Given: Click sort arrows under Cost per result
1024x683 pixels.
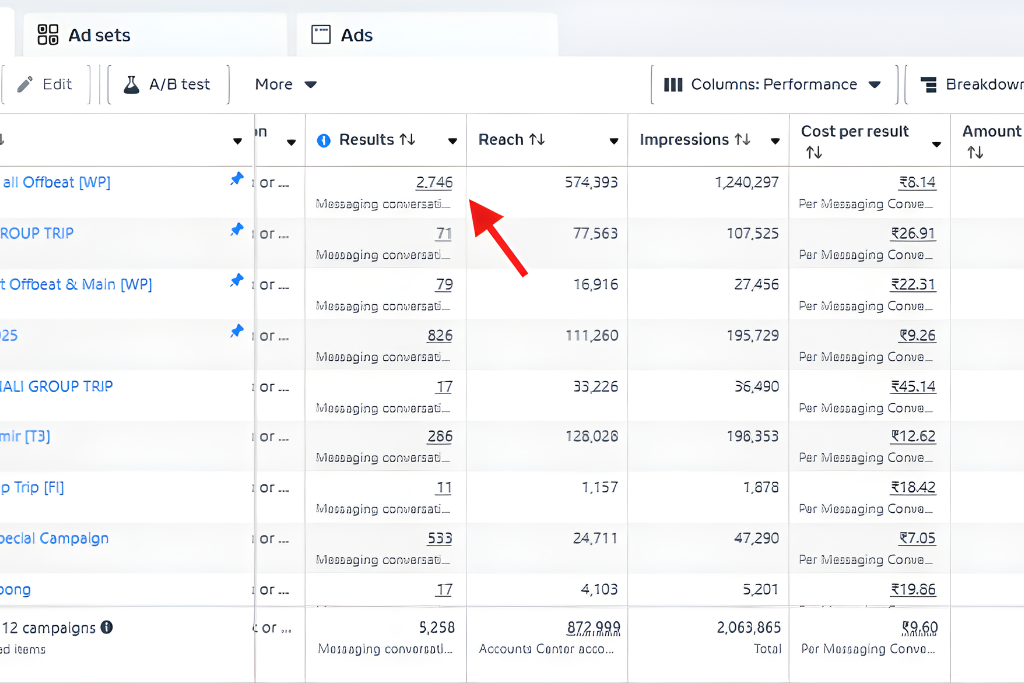Looking at the screenshot, I should 814,153.
